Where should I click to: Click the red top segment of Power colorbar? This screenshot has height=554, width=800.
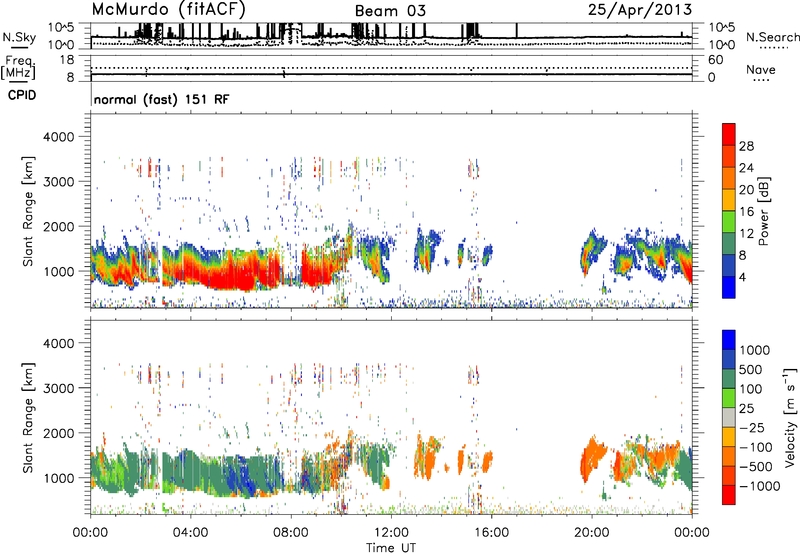(729, 134)
